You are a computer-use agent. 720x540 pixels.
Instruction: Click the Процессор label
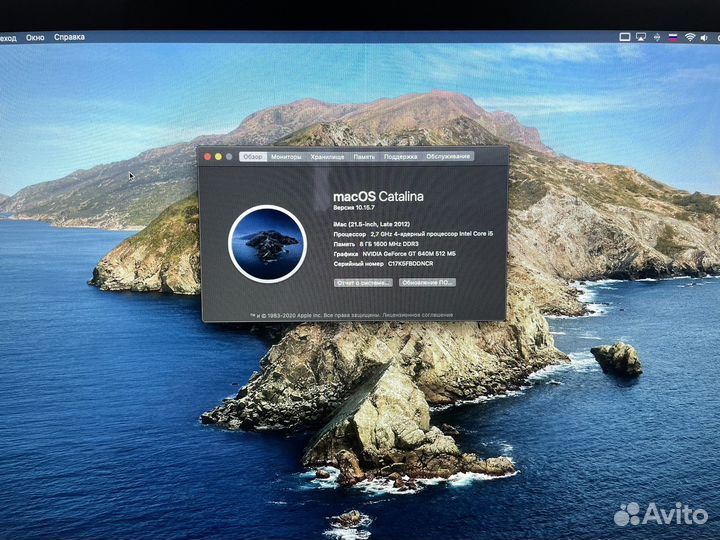click(349, 234)
